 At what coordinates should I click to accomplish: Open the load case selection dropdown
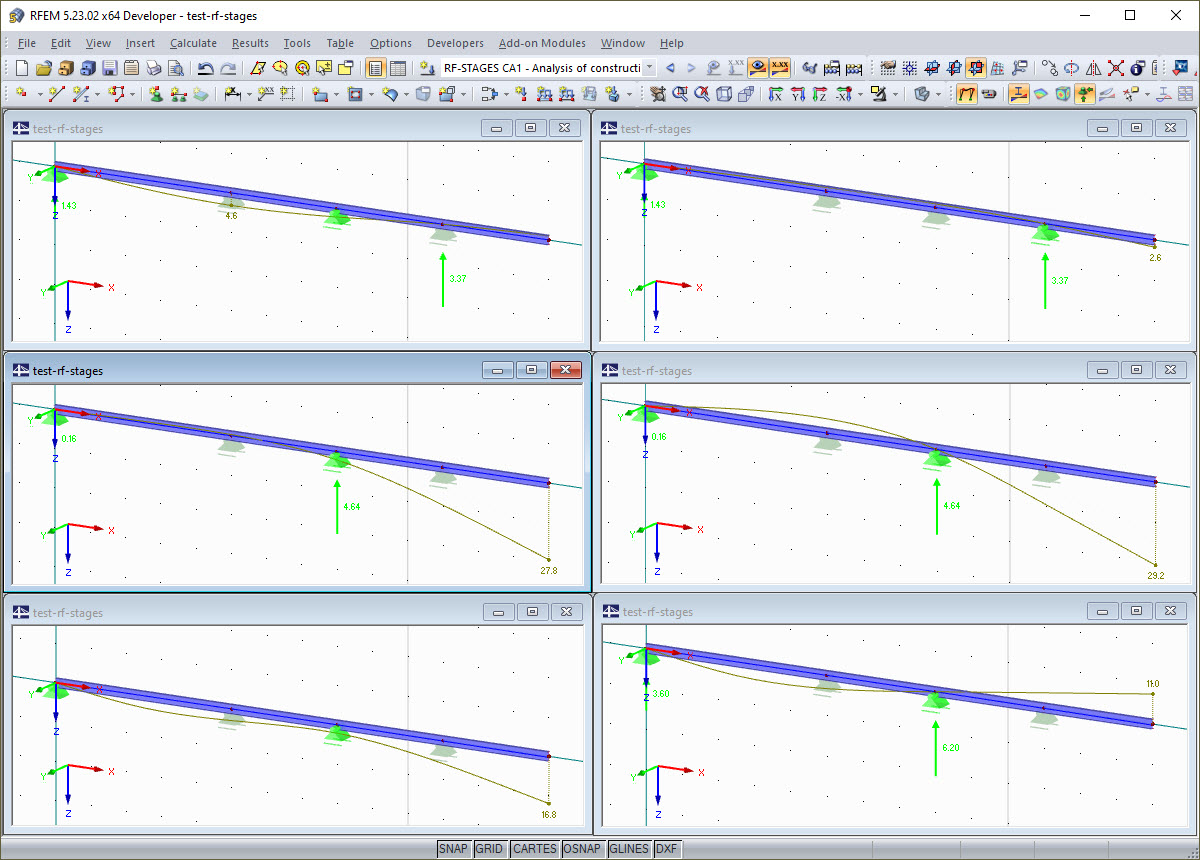[648, 67]
